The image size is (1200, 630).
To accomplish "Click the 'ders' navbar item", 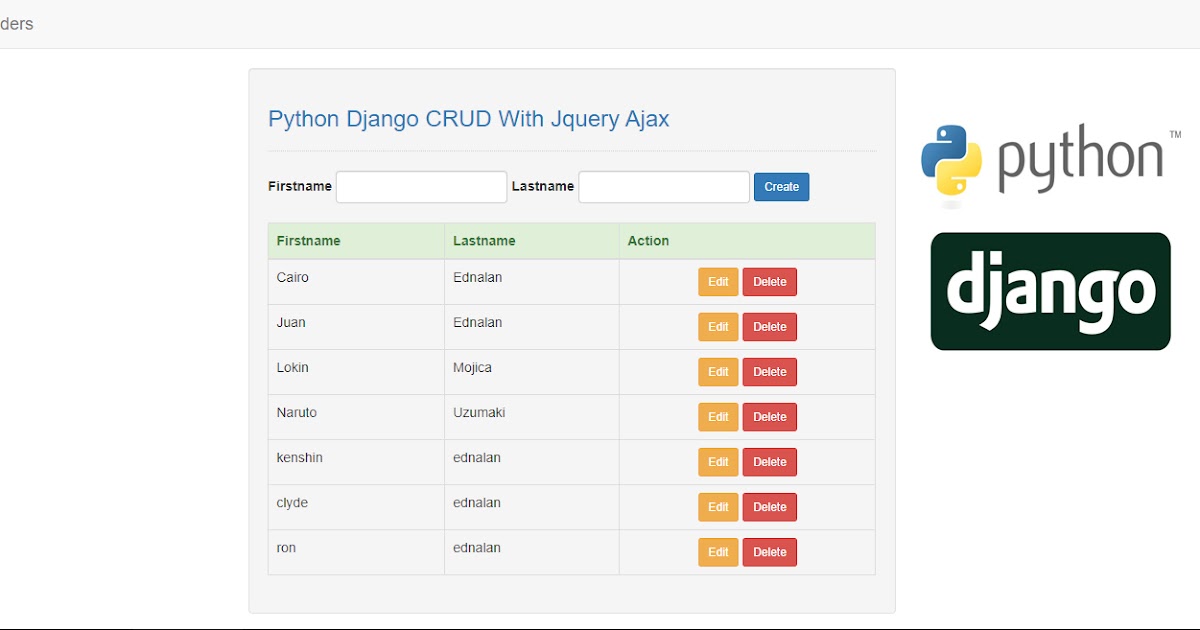I will pyautogui.click(x=16, y=23).
